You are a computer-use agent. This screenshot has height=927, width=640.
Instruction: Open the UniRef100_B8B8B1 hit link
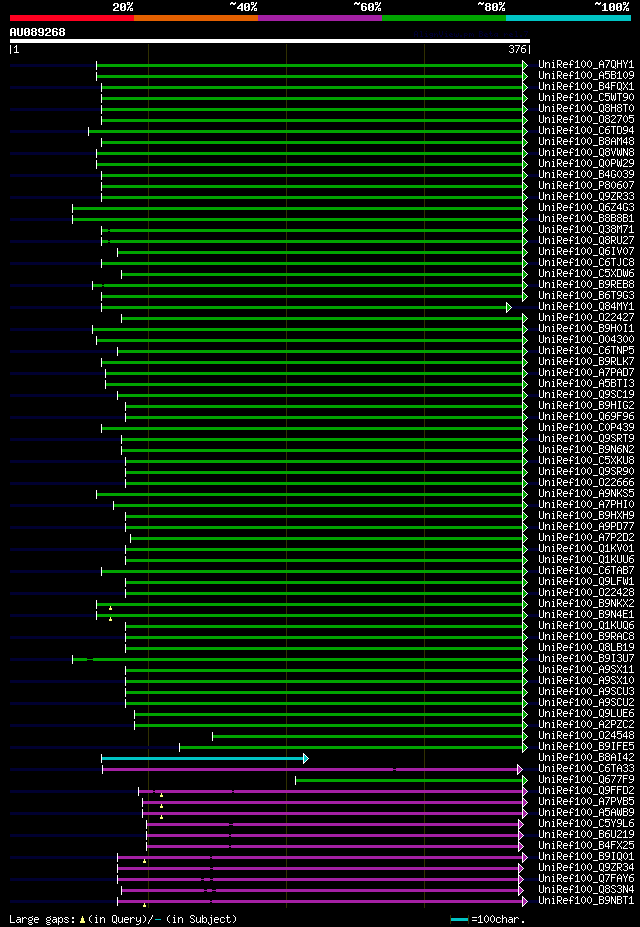pyautogui.click(x=586, y=219)
